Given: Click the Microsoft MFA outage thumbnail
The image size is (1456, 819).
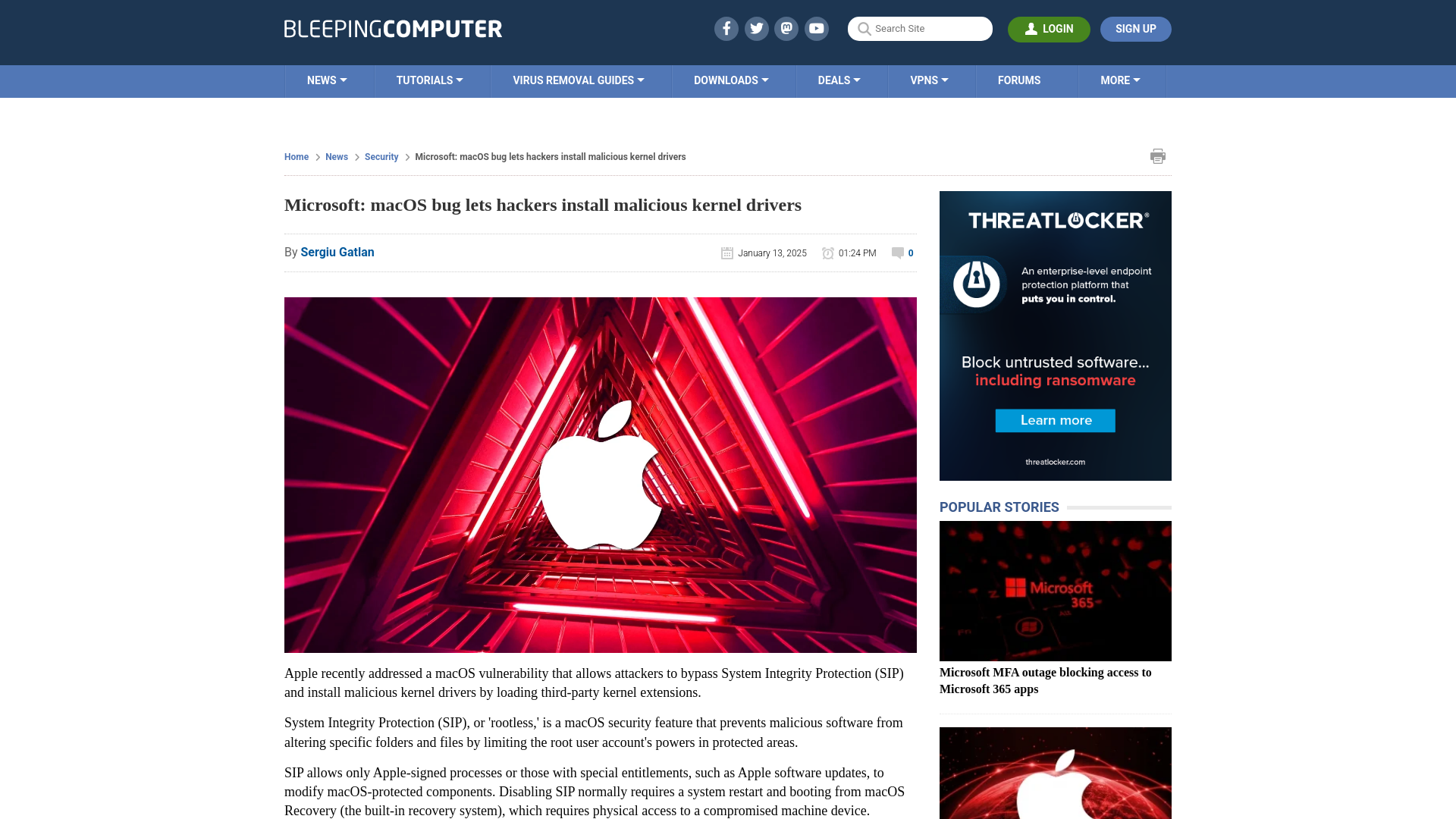Looking at the screenshot, I should [1055, 591].
